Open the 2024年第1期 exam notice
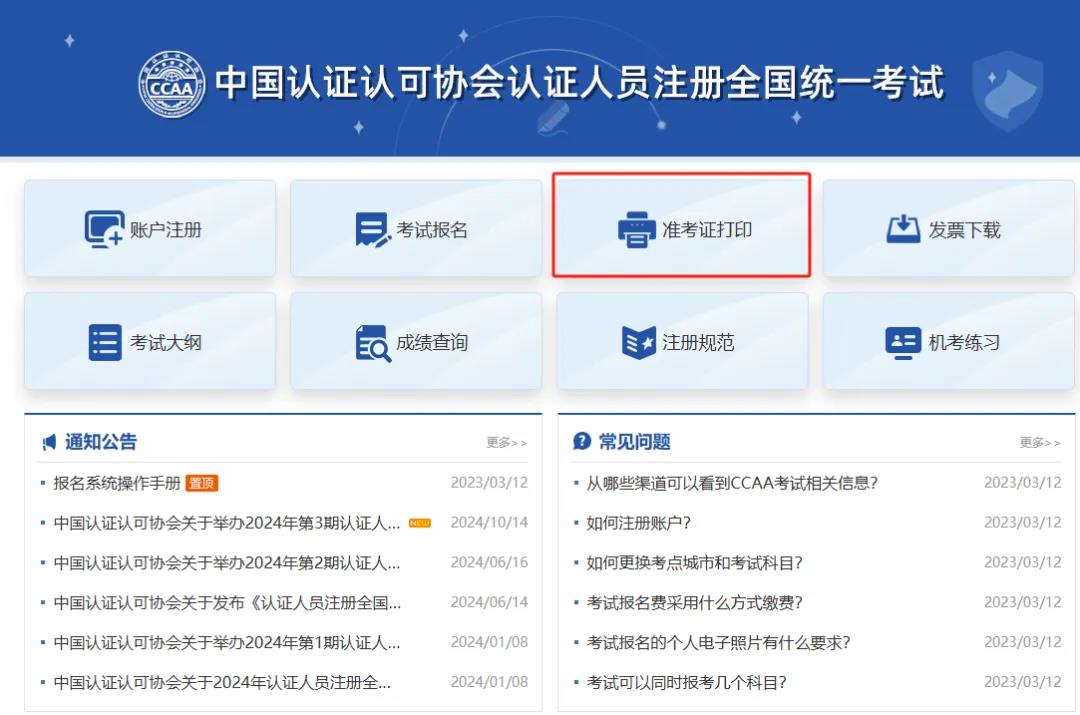1080x715 pixels. (x=227, y=643)
